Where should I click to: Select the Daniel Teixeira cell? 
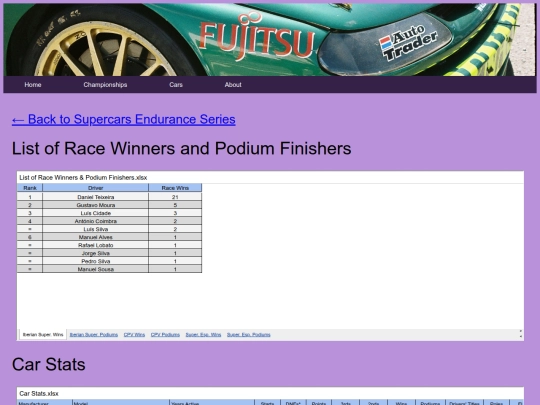click(x=96, y=197)
